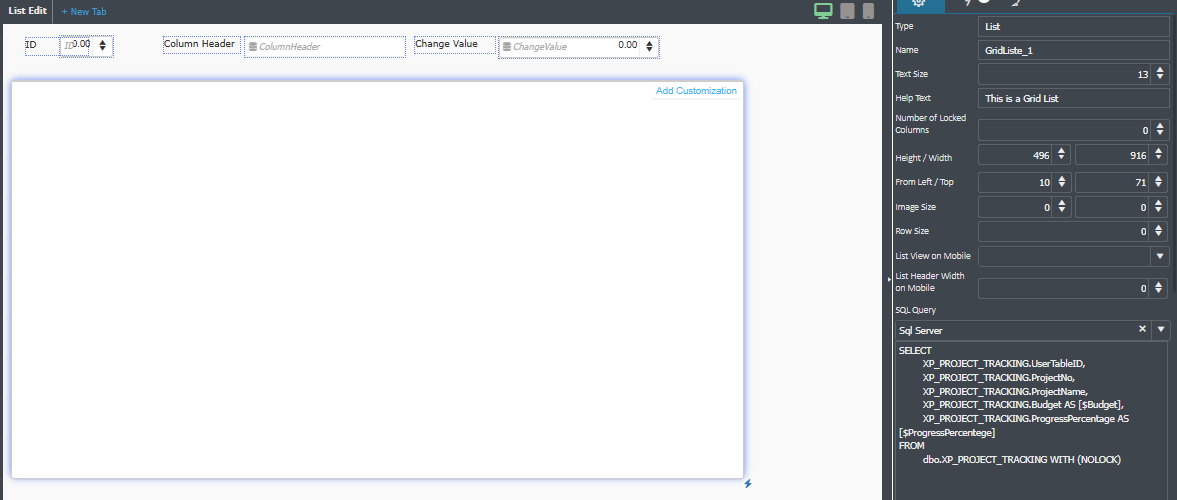Switch to desktop monitor preview
The image size is (1177, 500).
(823, 11)
